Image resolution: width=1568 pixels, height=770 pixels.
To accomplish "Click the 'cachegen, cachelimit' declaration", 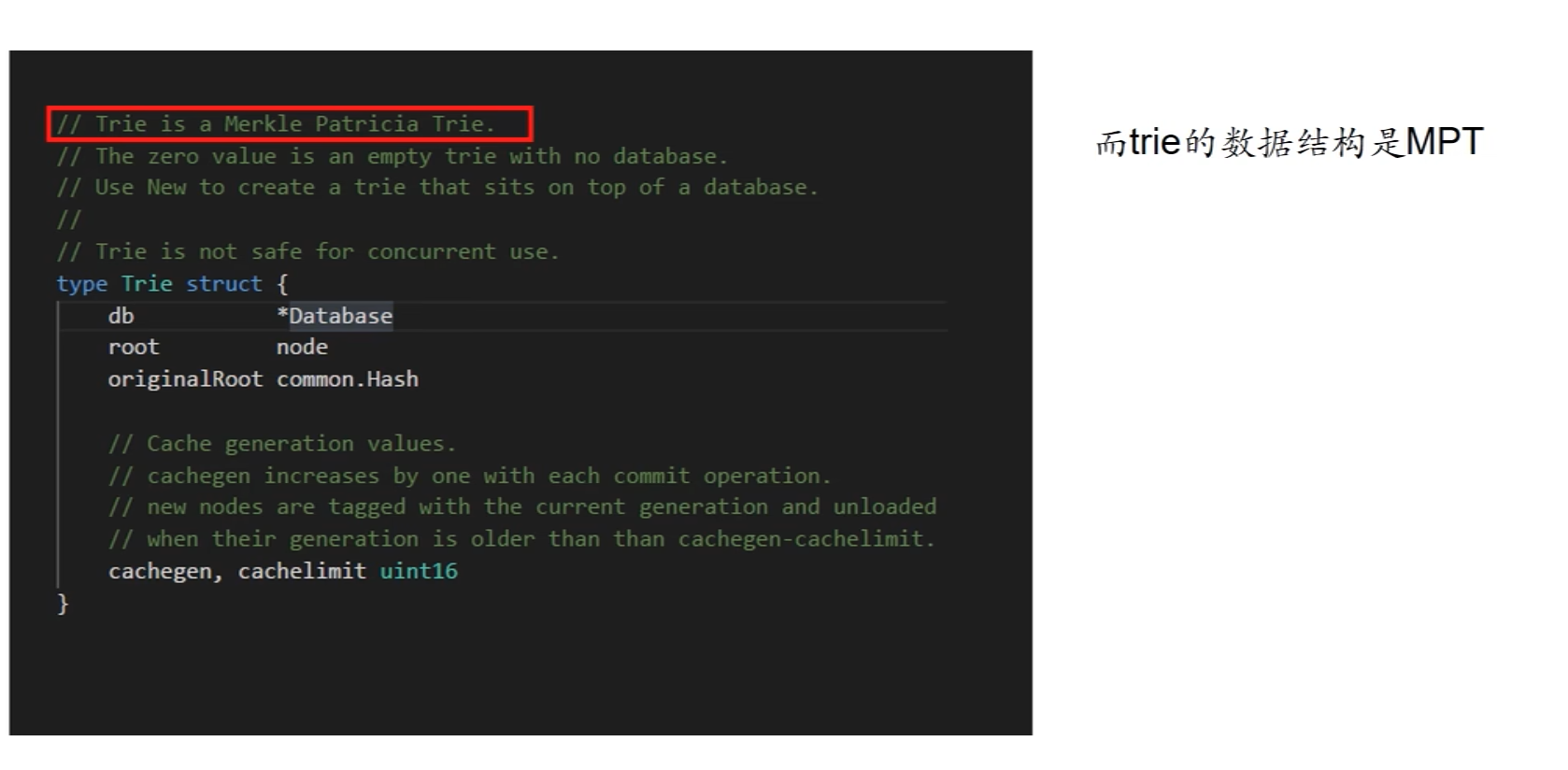I will 237,571.
